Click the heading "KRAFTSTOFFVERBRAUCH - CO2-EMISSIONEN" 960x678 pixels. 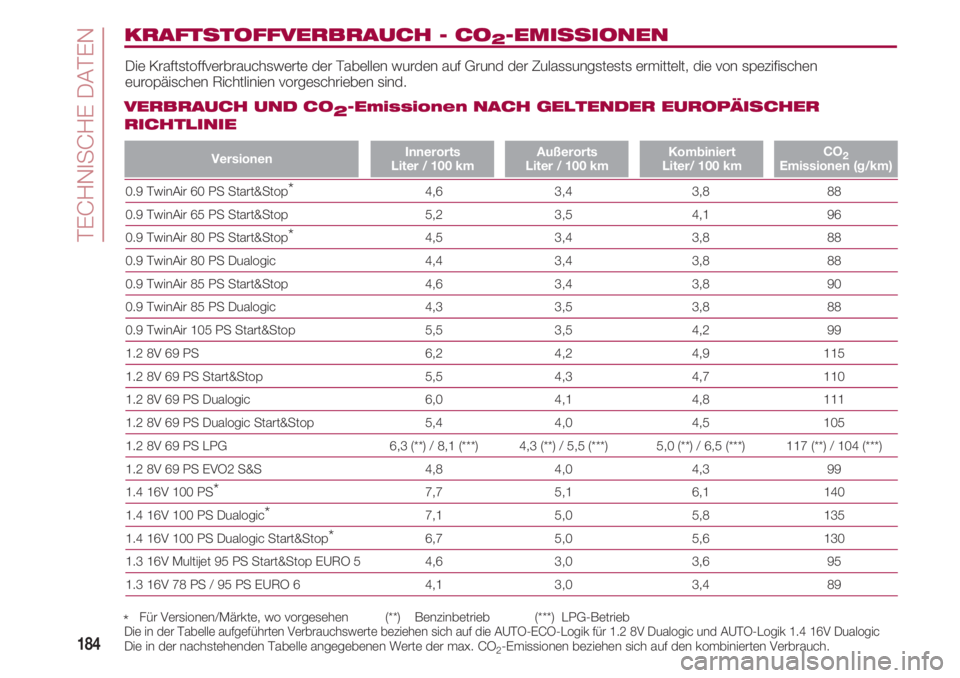pos(396,36)
